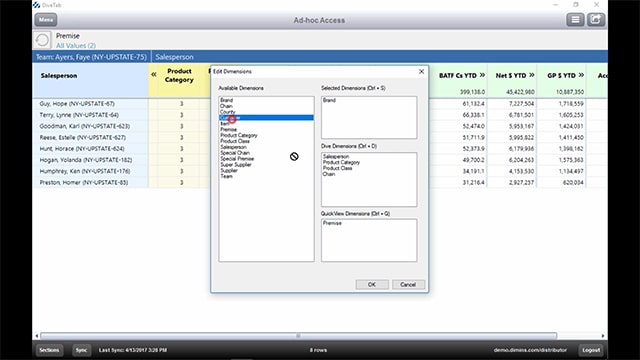Select row Goodman, Karl (NY-UPSTATE-623)
Screen dimensions: 640x360
point(84,127)
